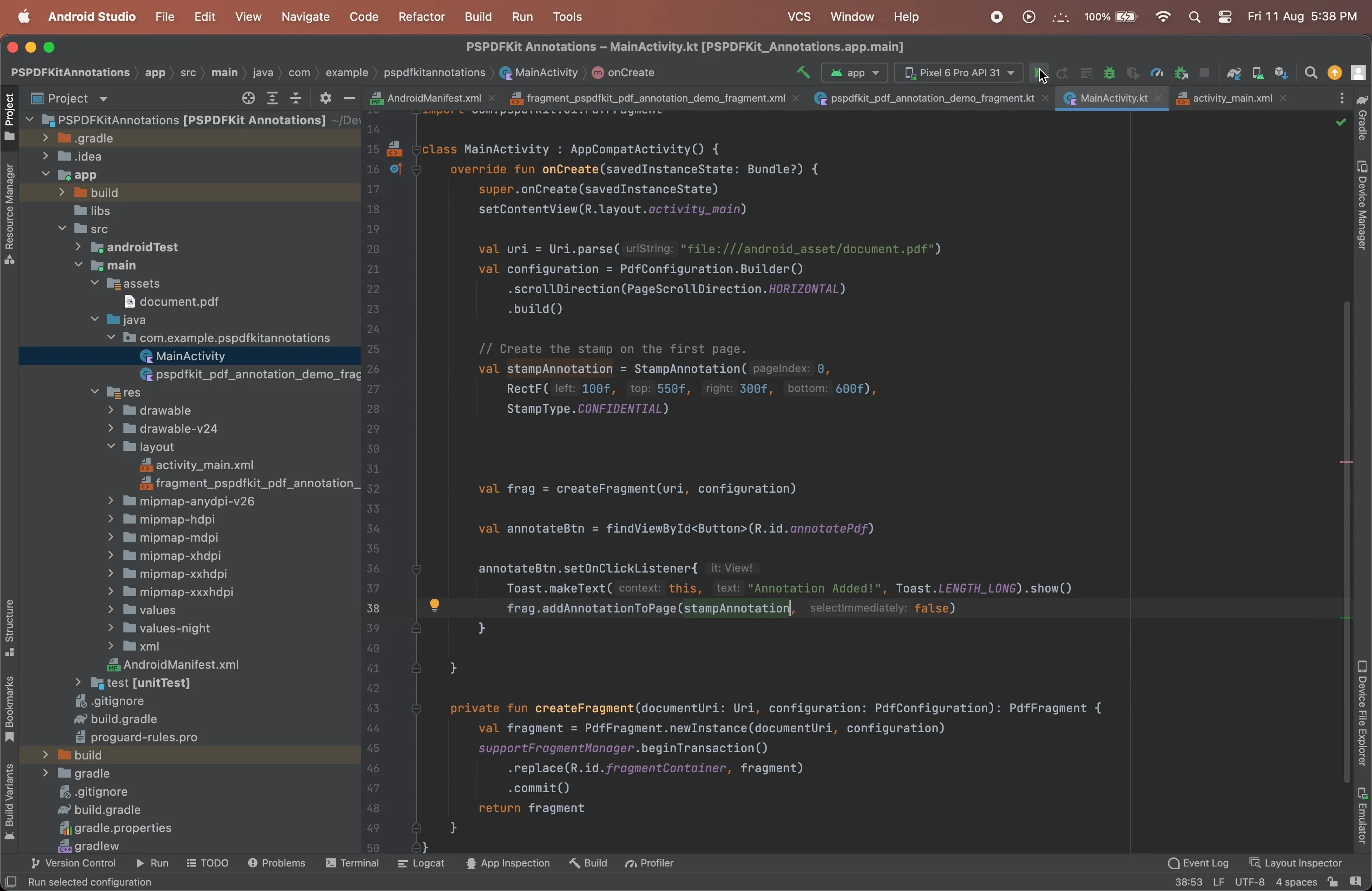
Task: Open the Logcat tool window button
Action: point(421,864)
